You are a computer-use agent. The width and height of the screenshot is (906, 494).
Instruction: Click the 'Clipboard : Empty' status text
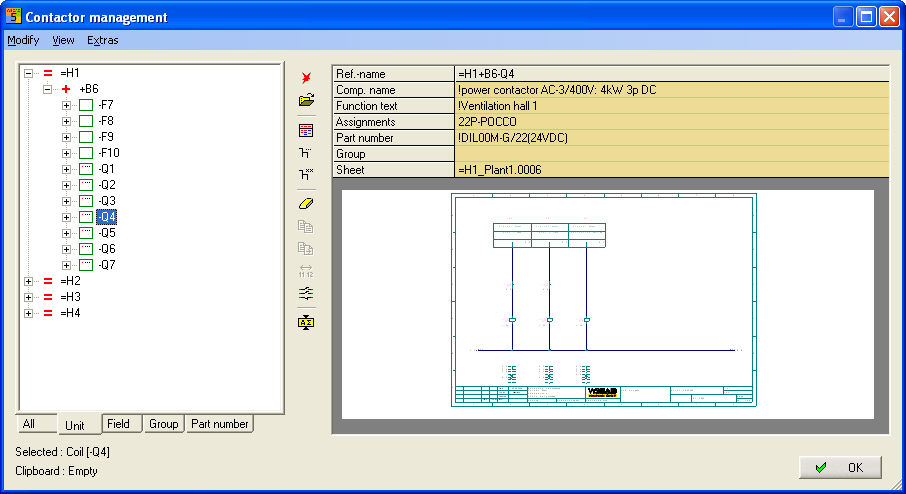click(x=56, y=471)
